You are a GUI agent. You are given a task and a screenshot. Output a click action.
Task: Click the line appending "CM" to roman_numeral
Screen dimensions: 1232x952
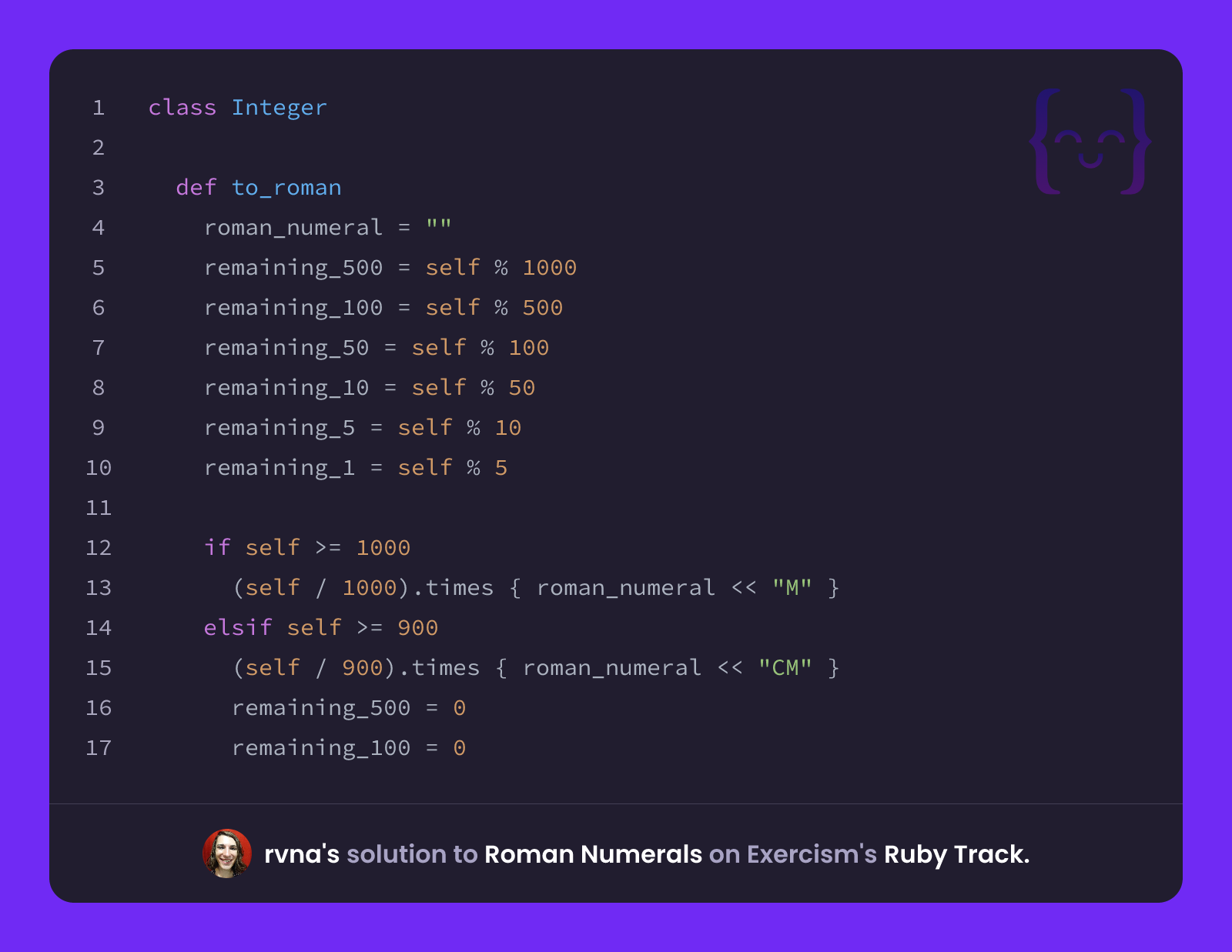[x=536, y=668]
